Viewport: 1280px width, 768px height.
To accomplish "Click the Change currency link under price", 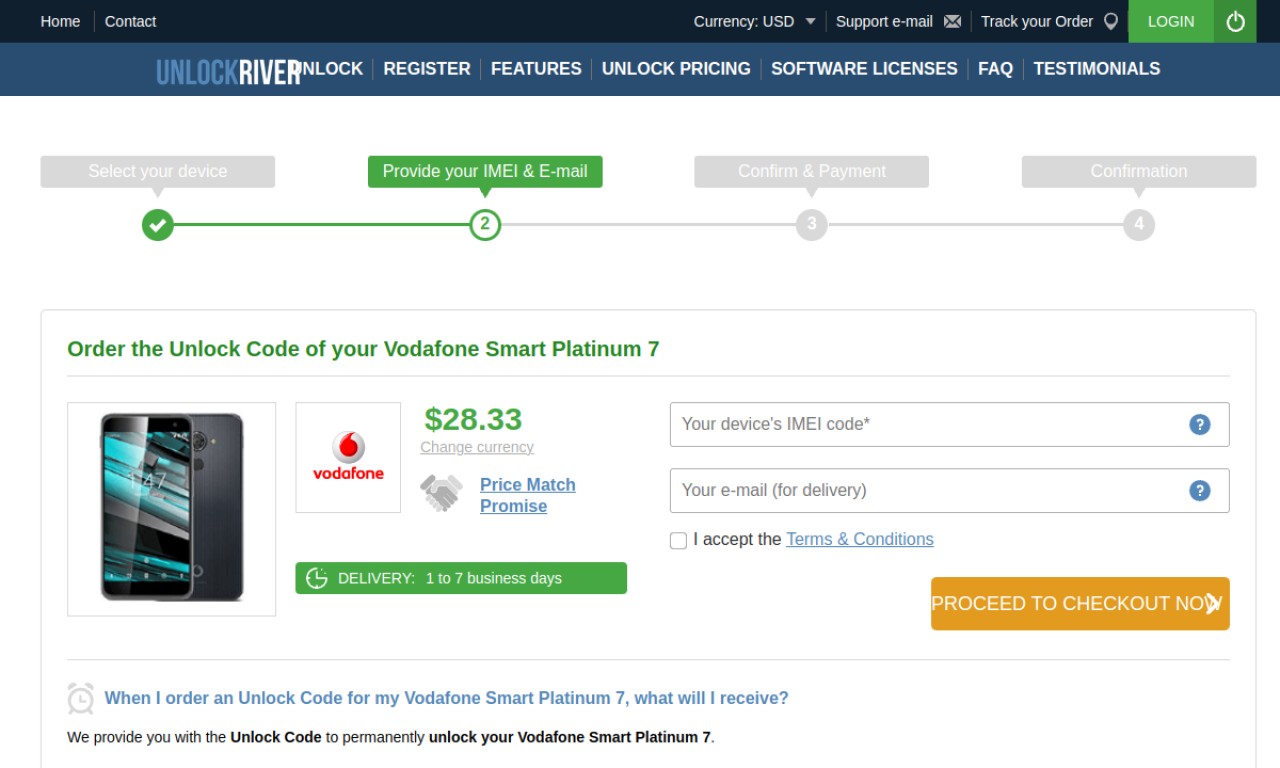I will pos(477,447).
